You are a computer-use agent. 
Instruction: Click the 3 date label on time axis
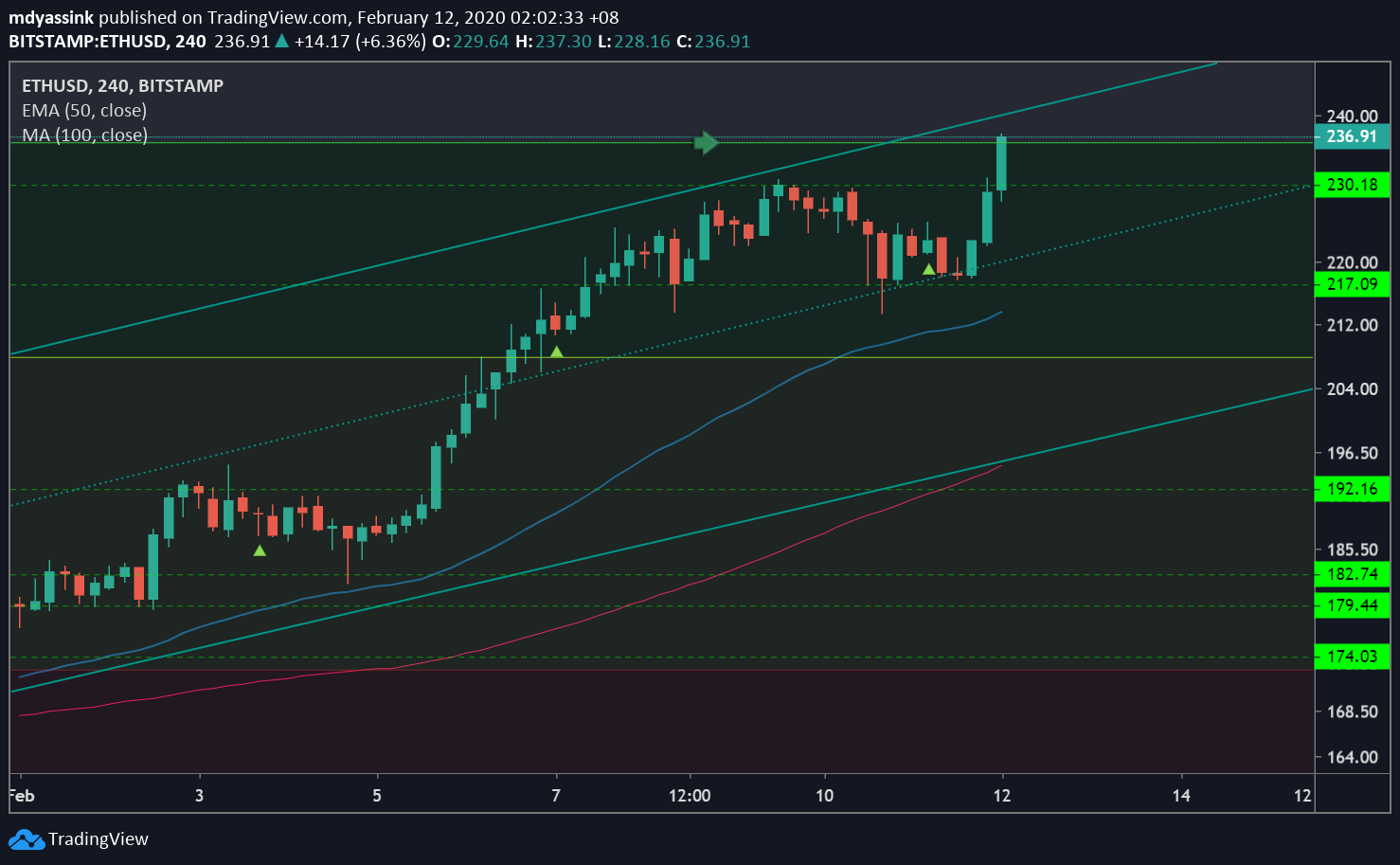click(199, 796)
